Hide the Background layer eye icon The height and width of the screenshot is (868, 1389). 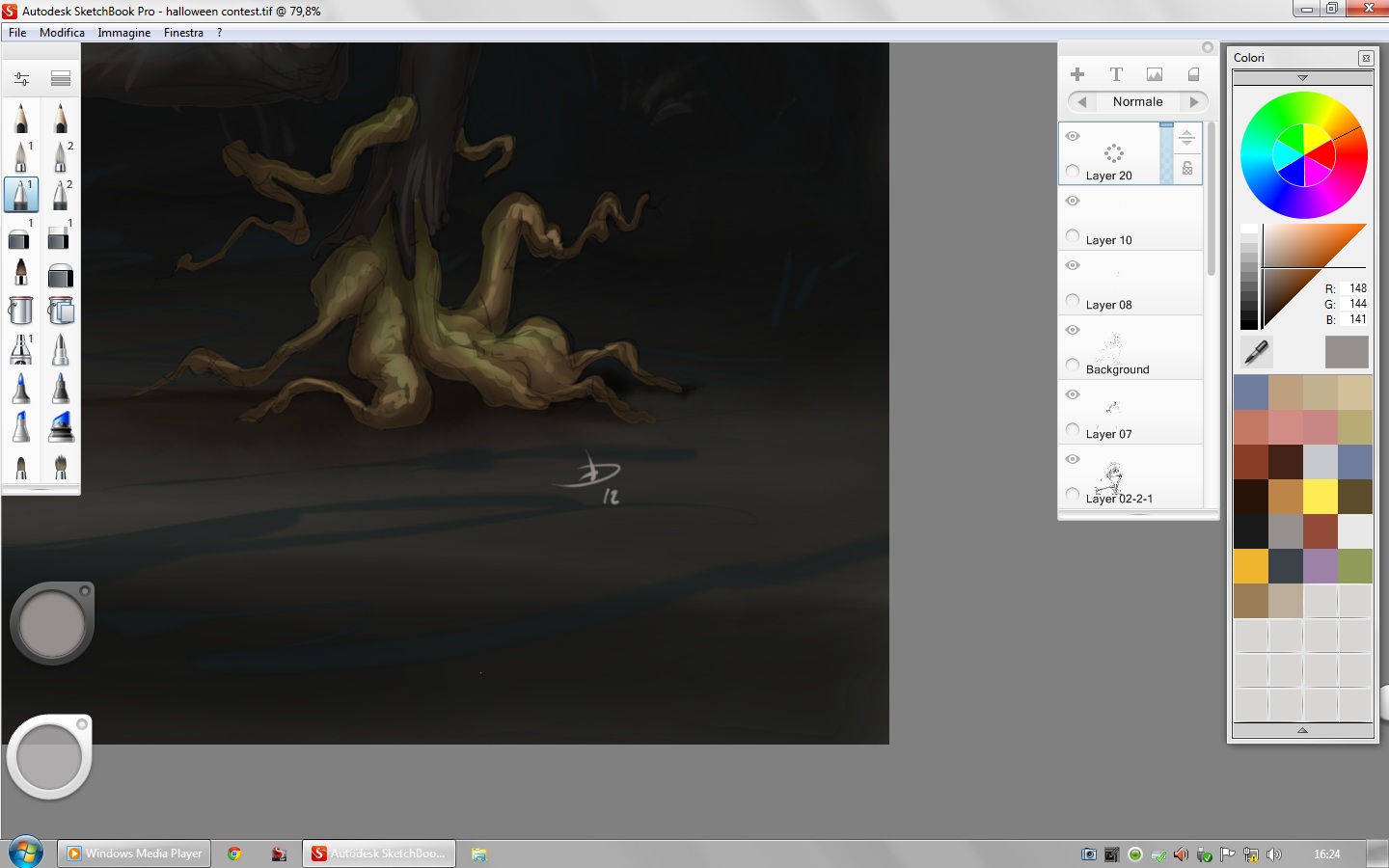tap(1073, 330)
